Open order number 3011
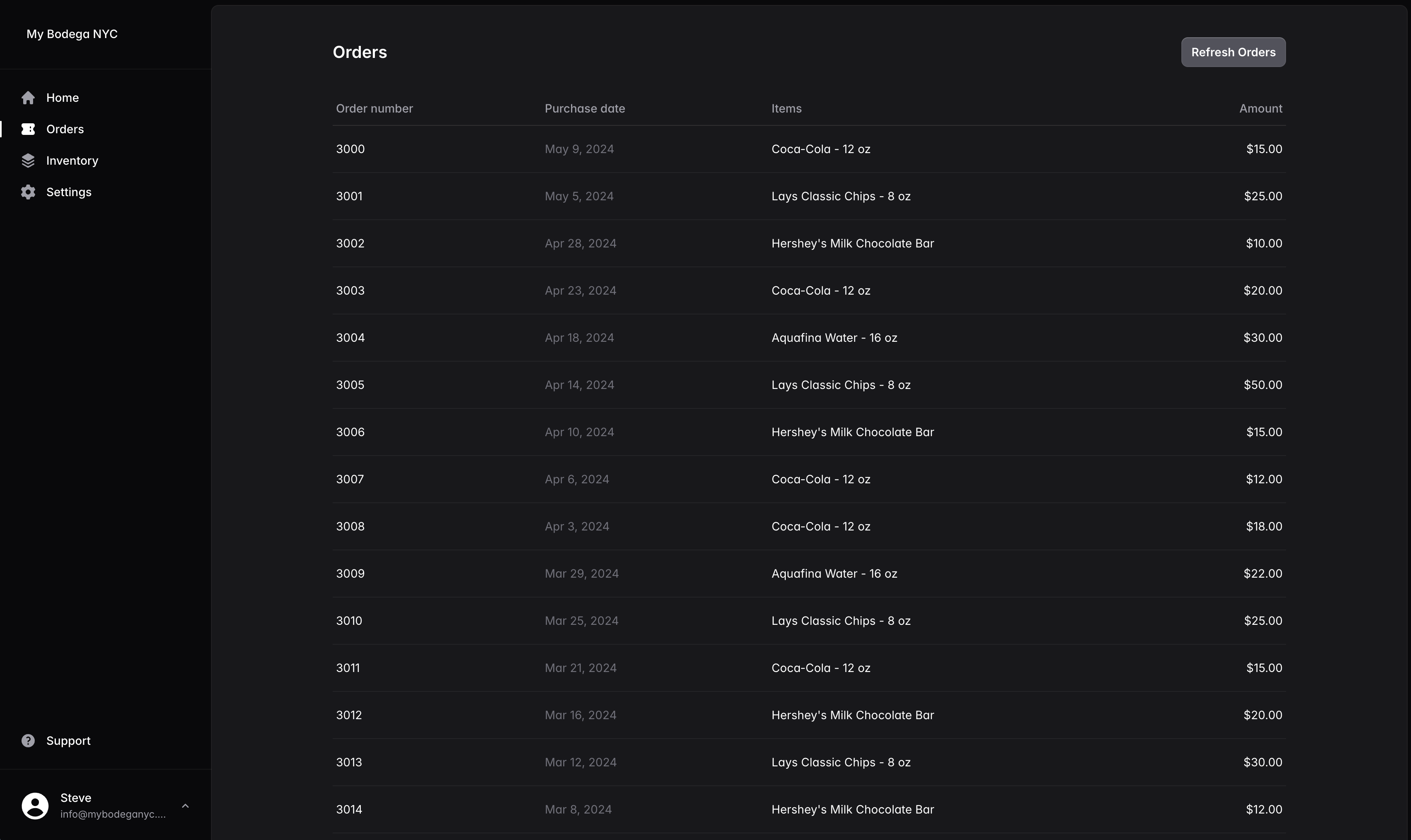1411x840 pixels. coord(348,668)
